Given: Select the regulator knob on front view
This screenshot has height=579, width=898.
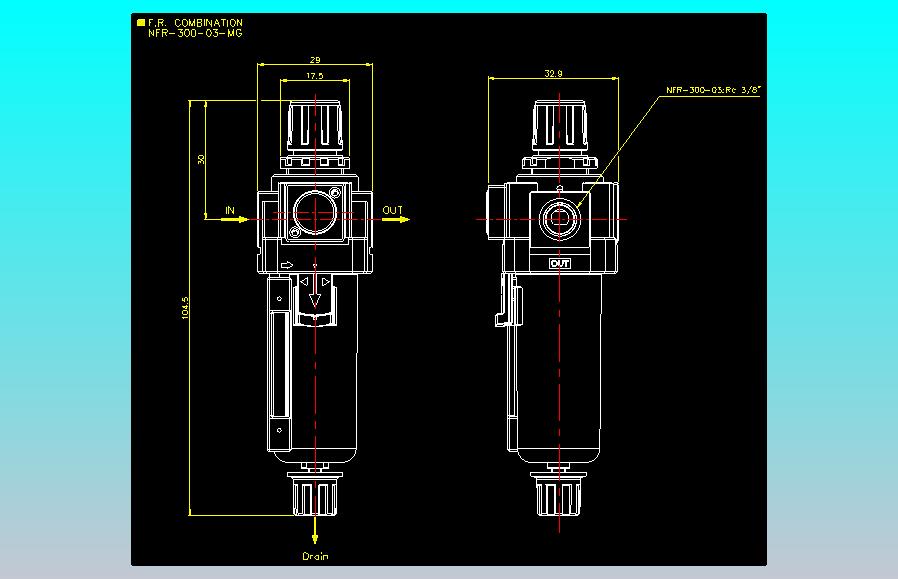Looking at the screenshot, I should tap(315, 127).
